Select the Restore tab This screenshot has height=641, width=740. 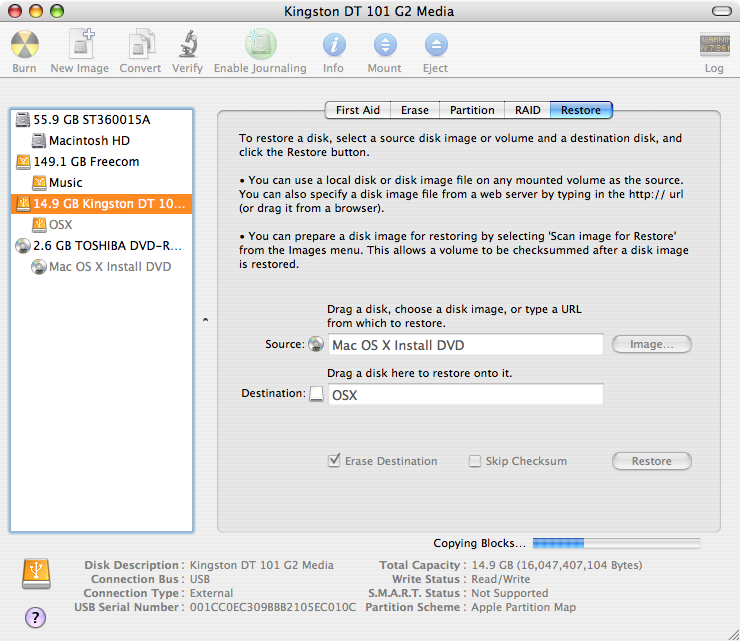(581, 110)
